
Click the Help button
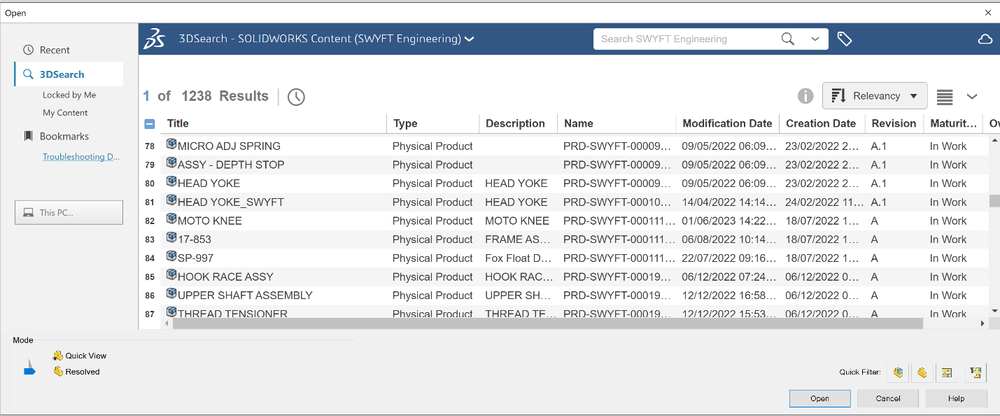coord(956,398)
